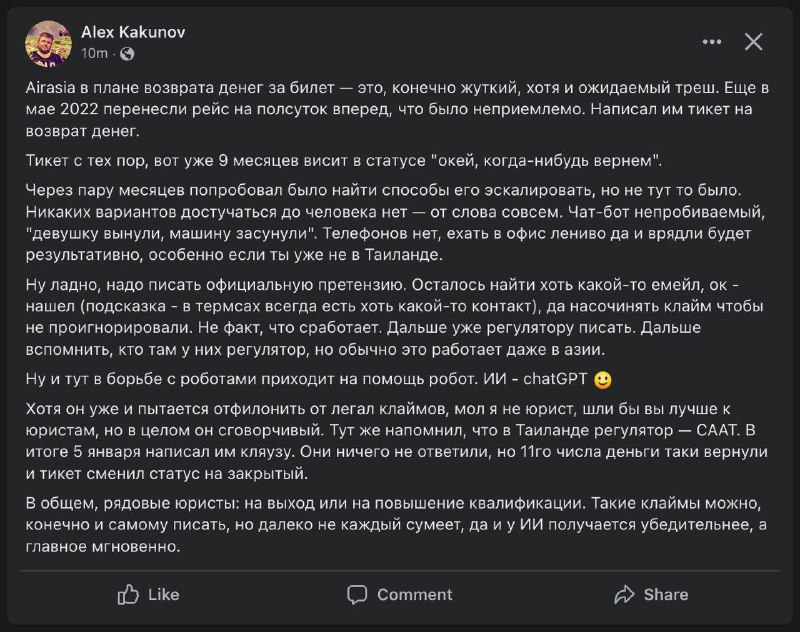
Task: Open the Alex Kakunov name link
Action: (x=133, y=32)
